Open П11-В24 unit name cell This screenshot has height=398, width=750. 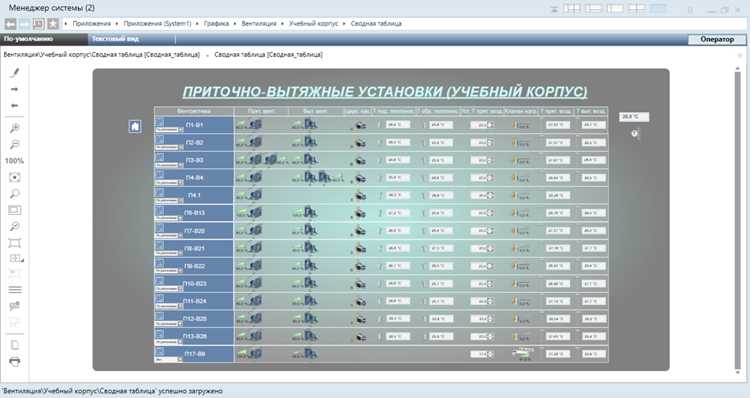click(194, 301)
